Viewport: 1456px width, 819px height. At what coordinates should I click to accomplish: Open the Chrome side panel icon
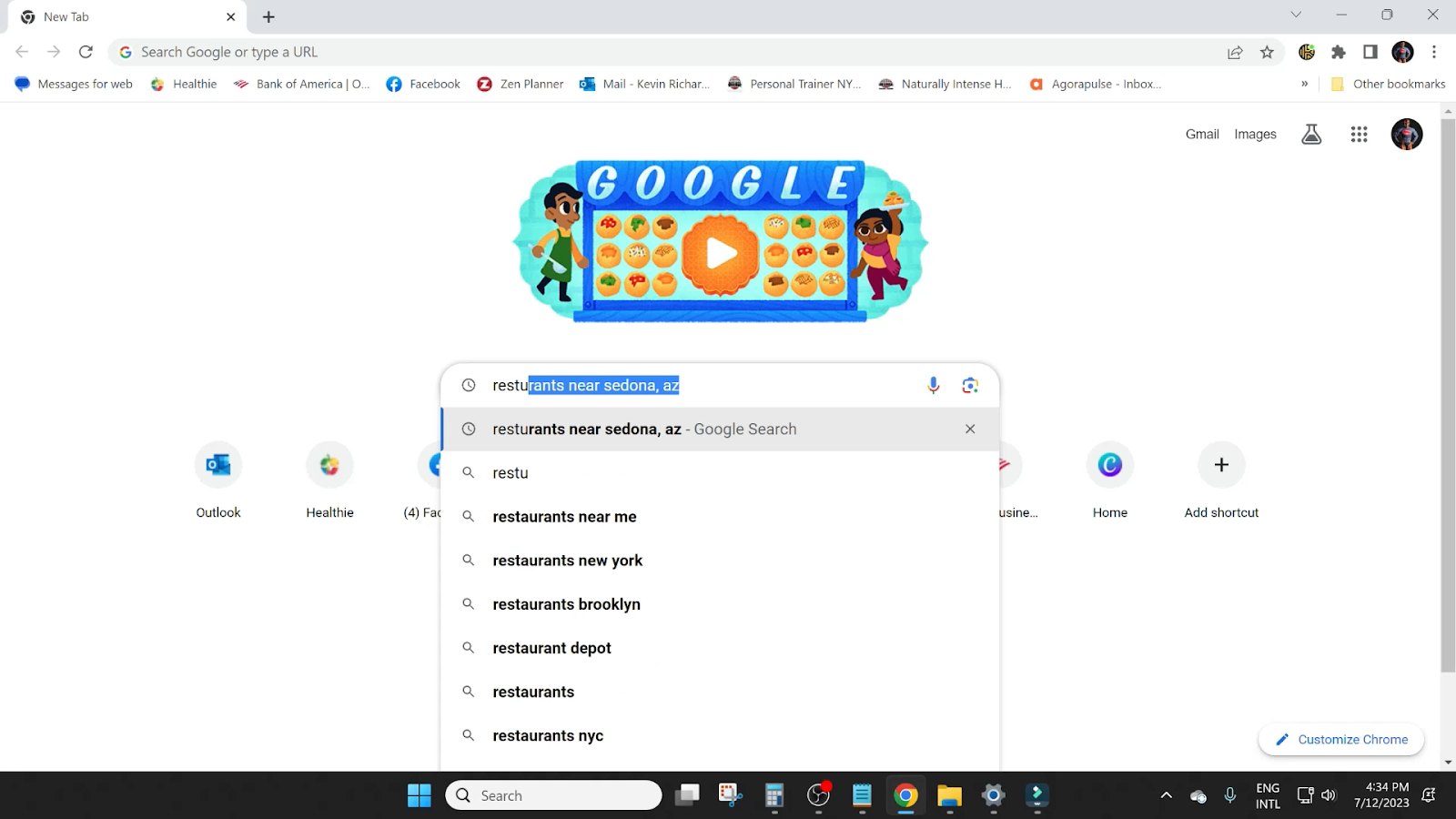coord(1370,52)
